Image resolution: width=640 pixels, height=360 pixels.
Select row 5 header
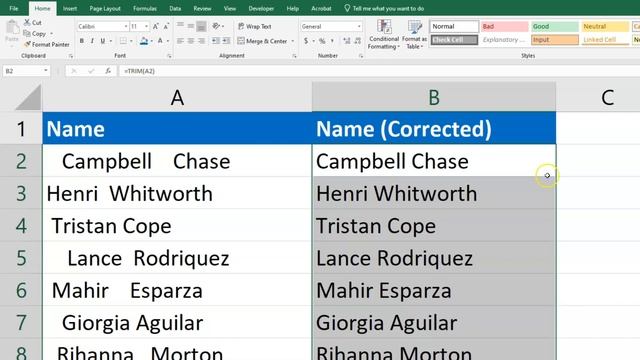pyautogui.click(x=21, y=258)
